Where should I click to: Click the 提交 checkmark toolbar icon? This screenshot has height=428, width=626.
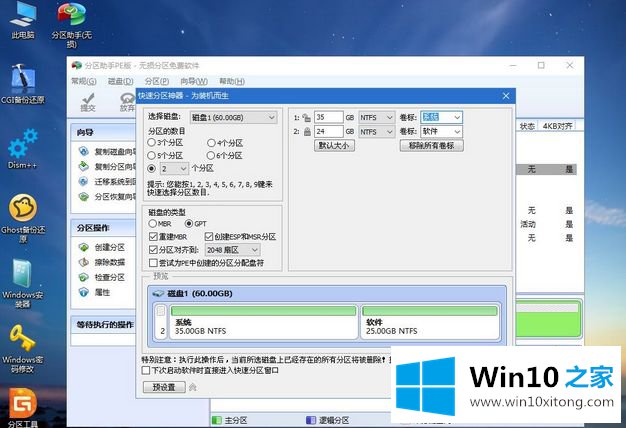click(88, 102)
